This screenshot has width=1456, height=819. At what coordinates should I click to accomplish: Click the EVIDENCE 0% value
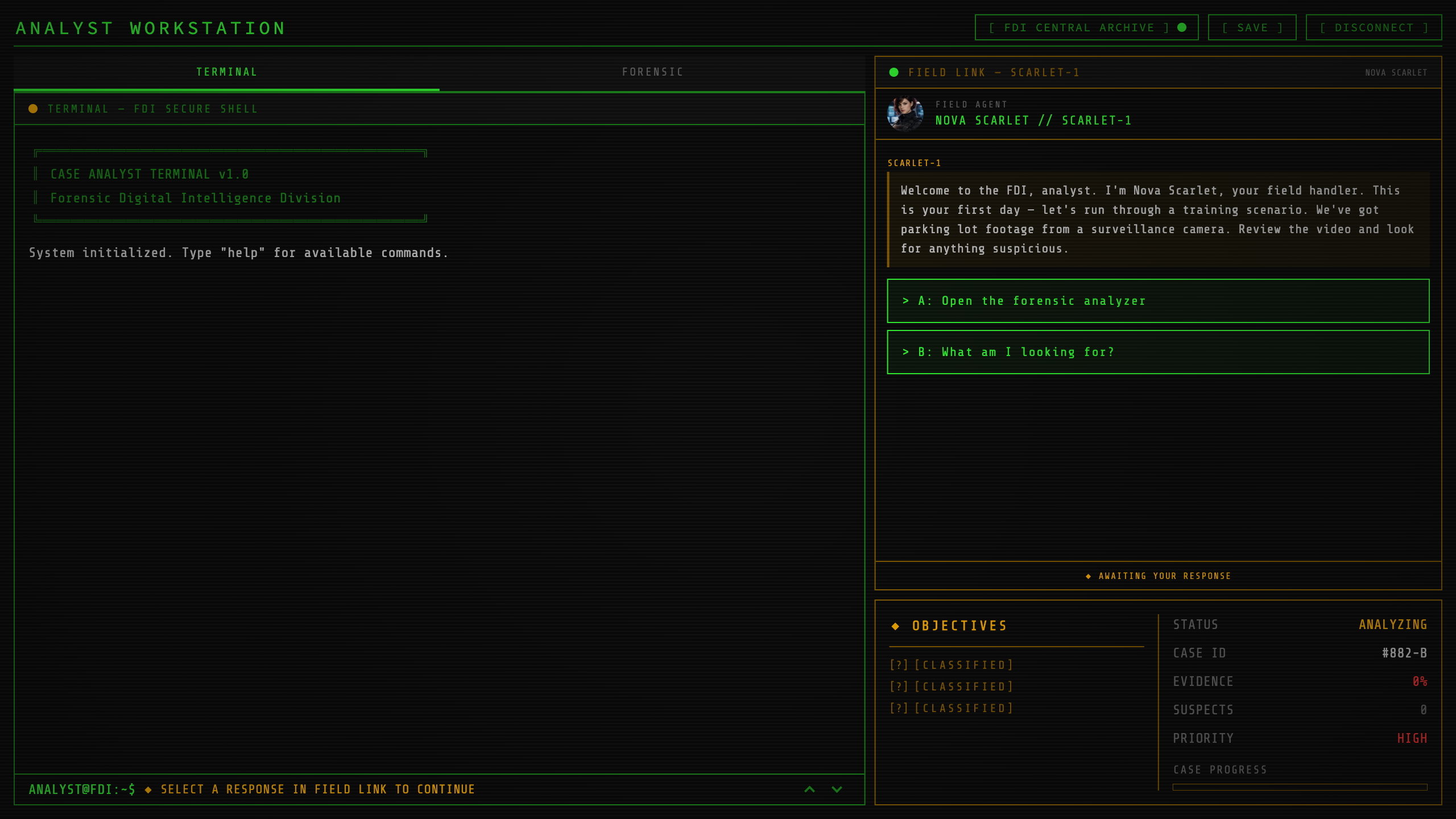1420,681
